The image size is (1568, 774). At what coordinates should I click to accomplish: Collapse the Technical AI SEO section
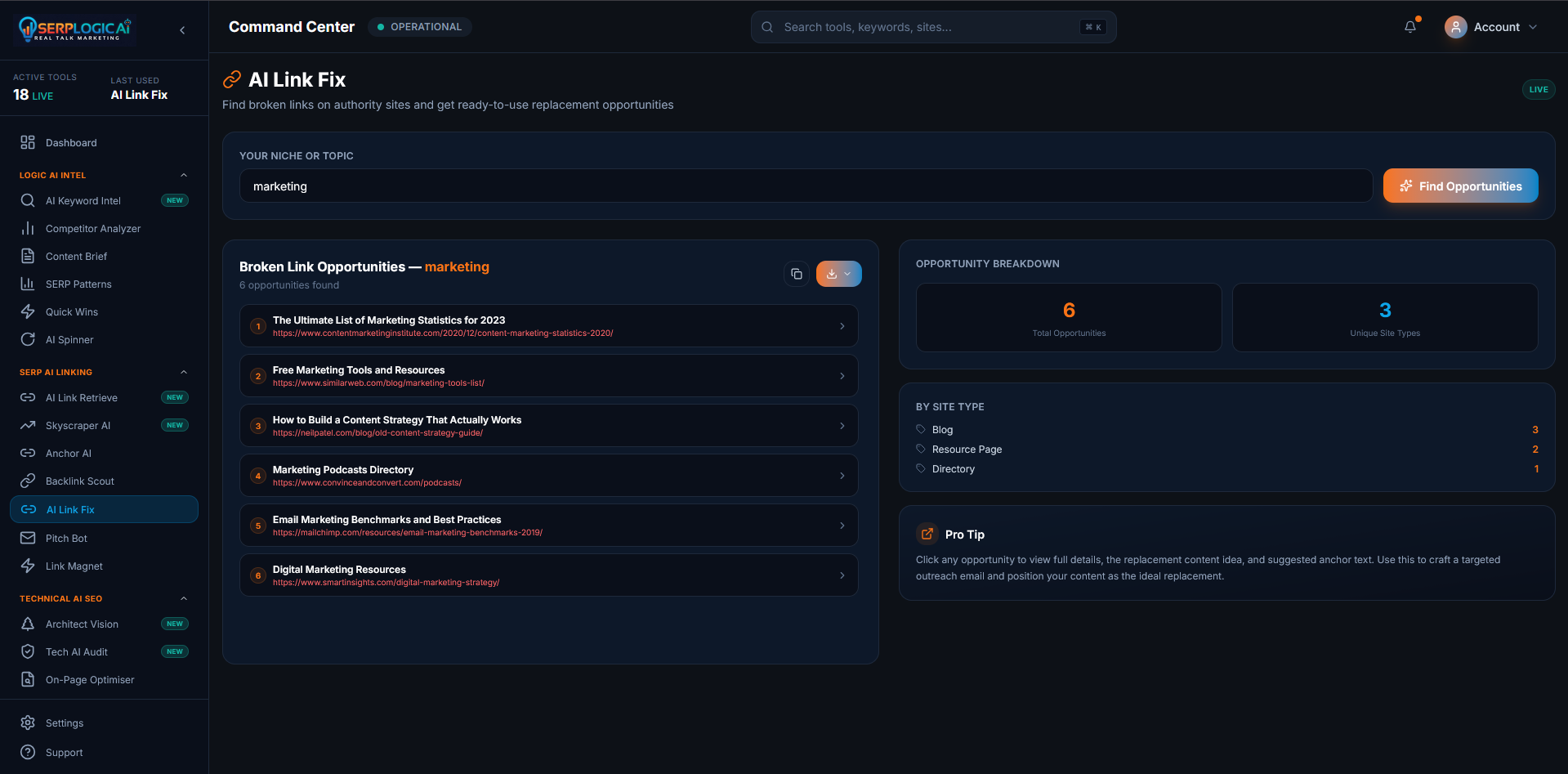(184, 598)
